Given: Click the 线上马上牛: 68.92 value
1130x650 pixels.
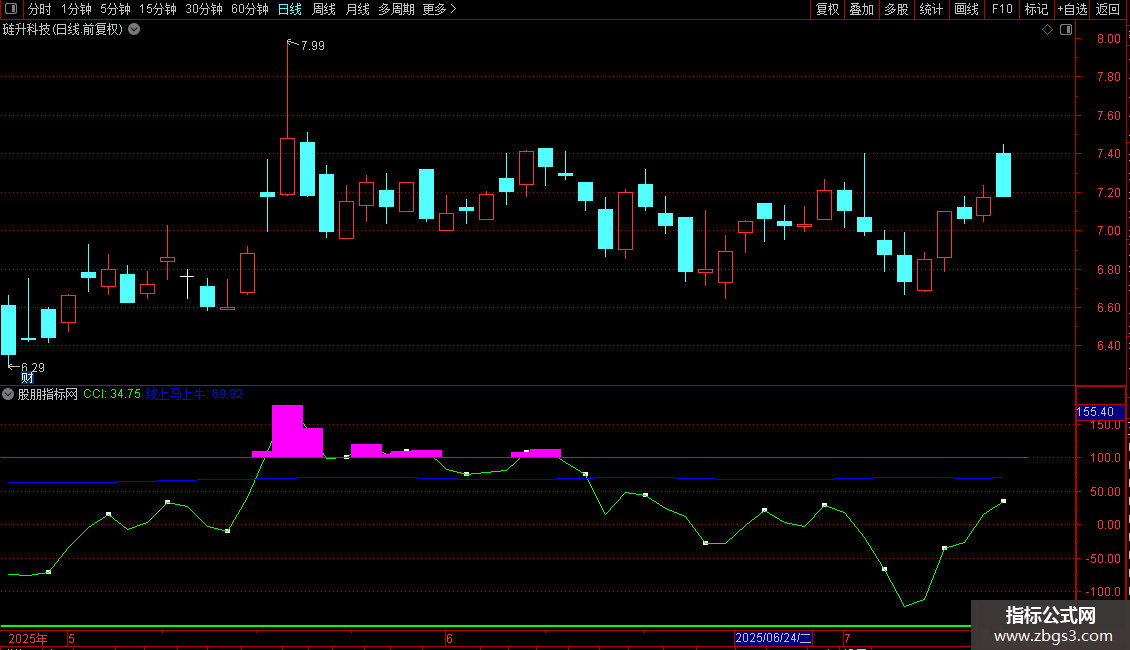Looking at the screenshot, I should pyautogui.click(x=194, y=394).
